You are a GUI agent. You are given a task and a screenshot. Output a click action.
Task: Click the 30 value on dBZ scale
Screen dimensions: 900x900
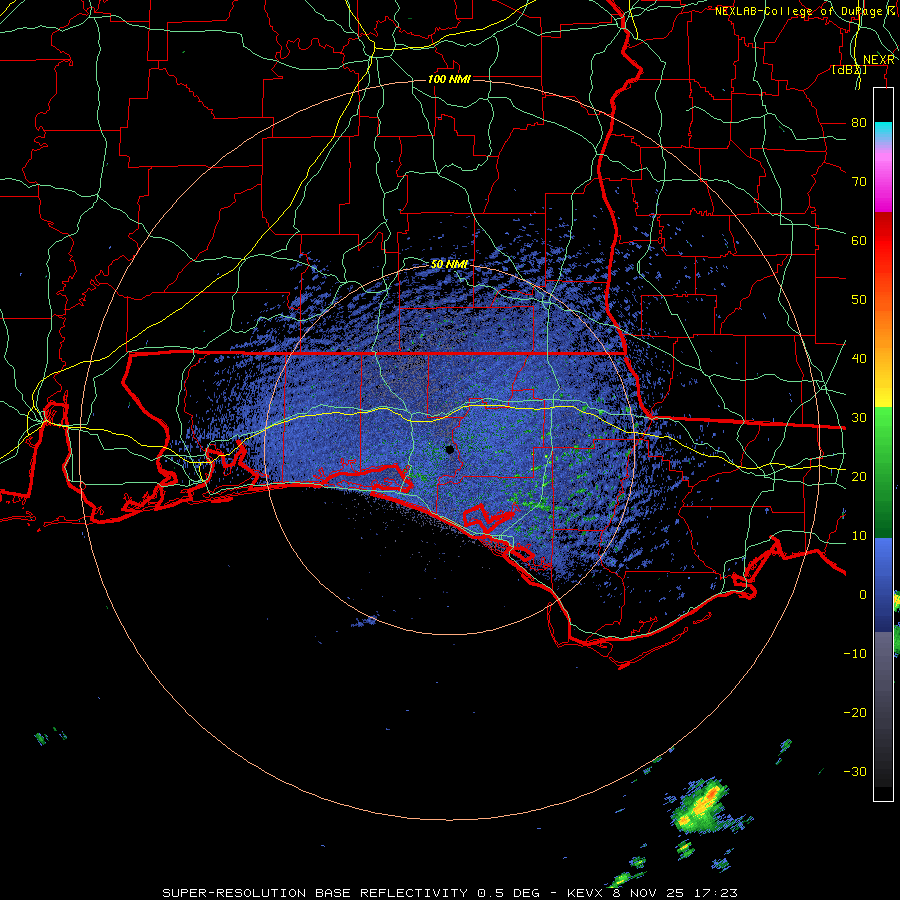click(859, 417)
